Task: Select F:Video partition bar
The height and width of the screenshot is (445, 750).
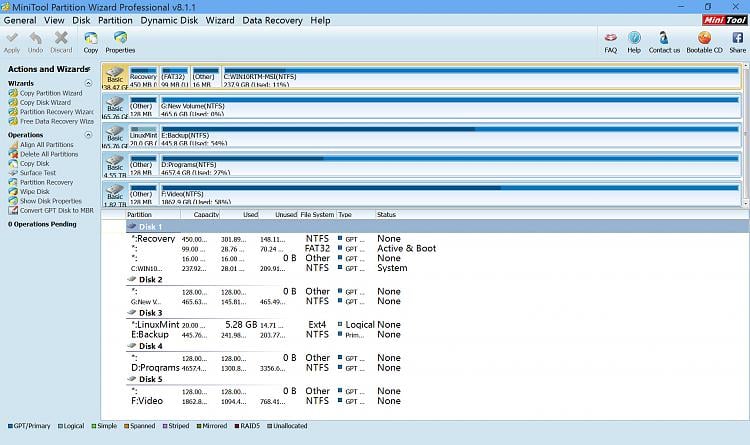Action: [x=450, y=194]
